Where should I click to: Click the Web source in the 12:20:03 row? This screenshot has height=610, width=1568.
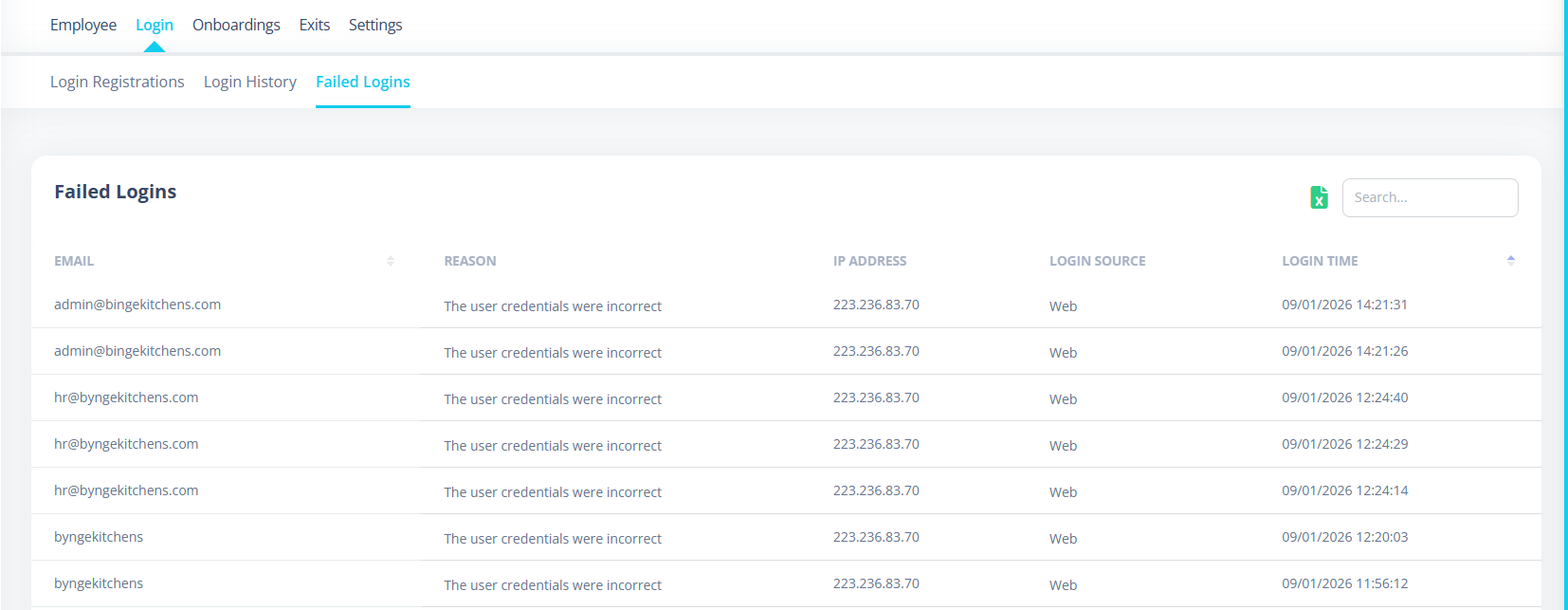[1063, 539]
